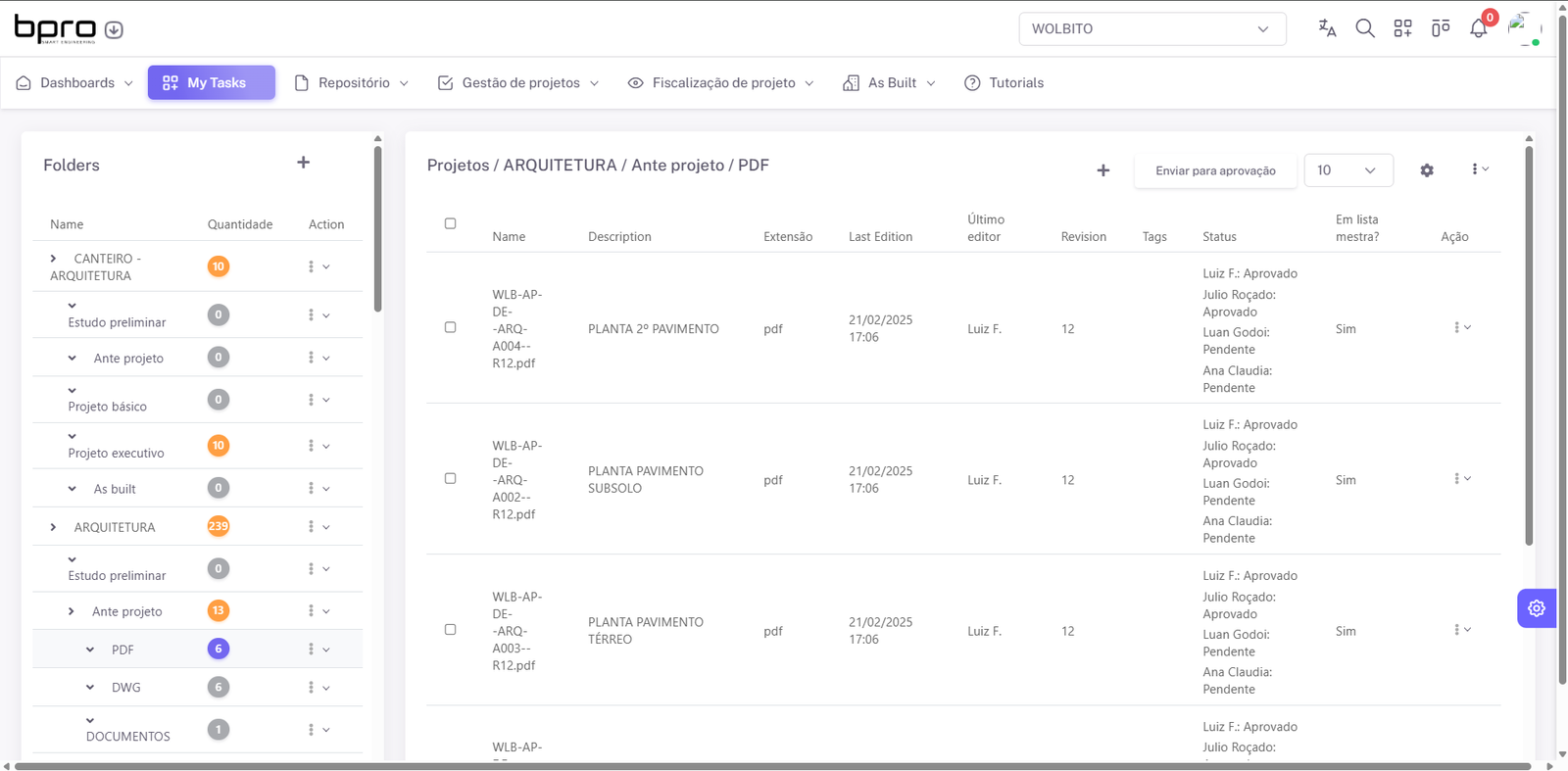Open actions menu for As built folder
Image resolution: width=1568 pixels, height=771 pixels.
coord(318,488)
